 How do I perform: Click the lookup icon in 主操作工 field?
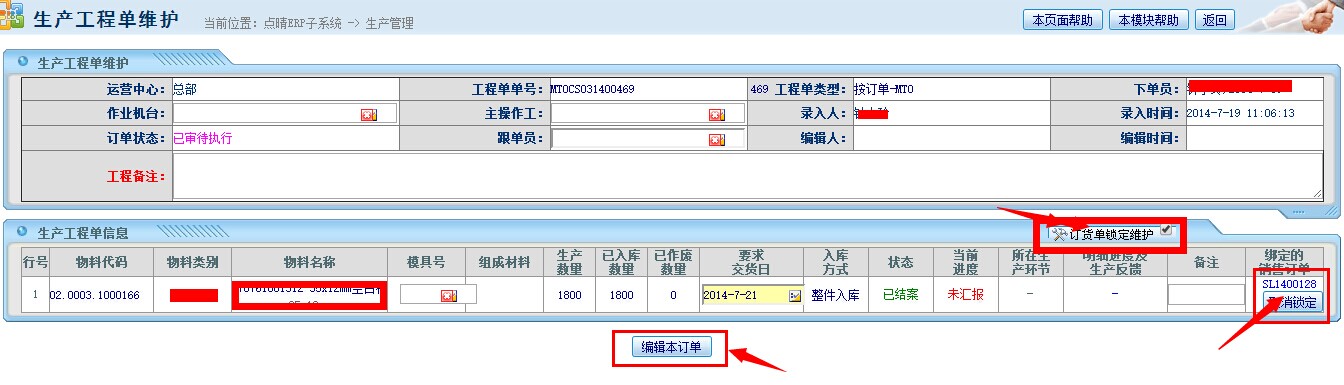click(x=716, y=115)
